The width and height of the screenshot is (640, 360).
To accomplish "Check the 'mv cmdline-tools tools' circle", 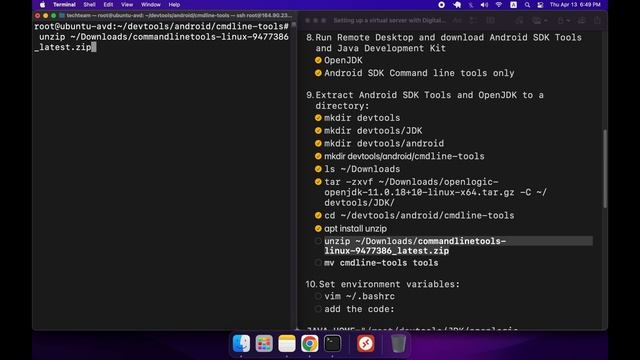I will 318,263.
